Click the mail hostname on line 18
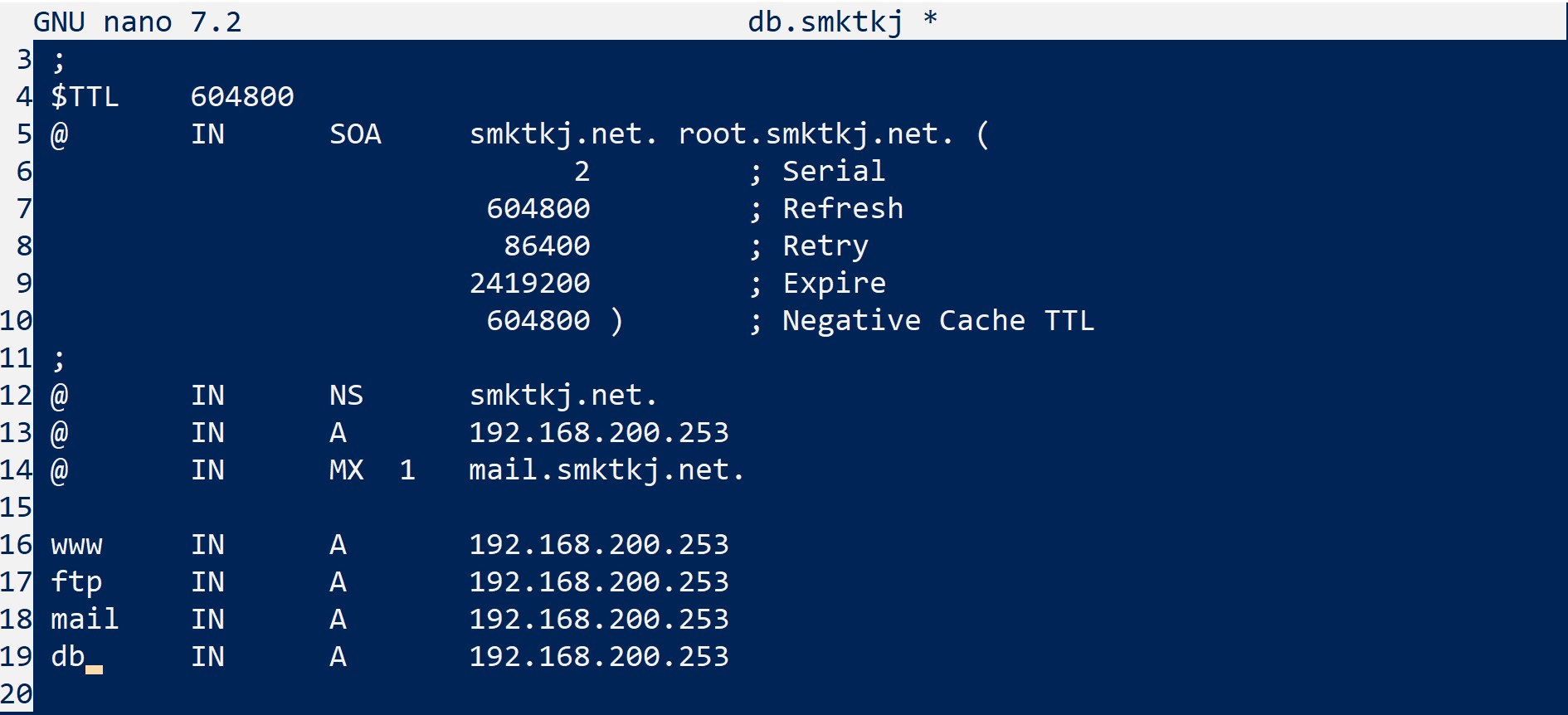Viewport: 1568px width, 715px height. pos(85,620)
